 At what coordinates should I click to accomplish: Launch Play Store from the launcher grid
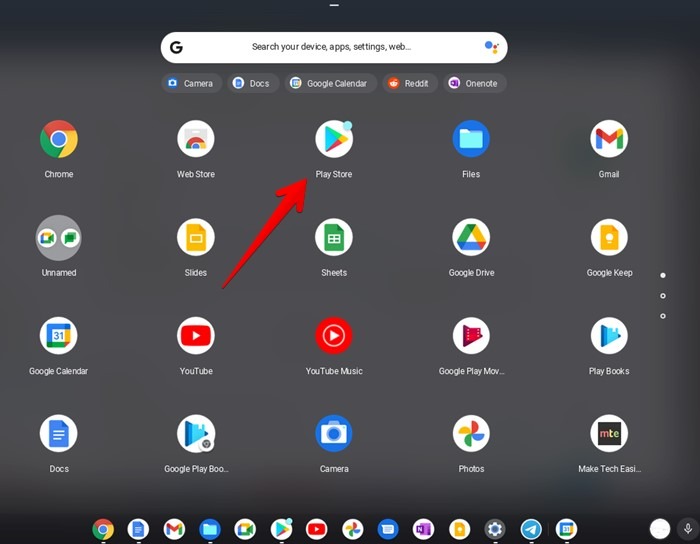[x=334, y=139]
